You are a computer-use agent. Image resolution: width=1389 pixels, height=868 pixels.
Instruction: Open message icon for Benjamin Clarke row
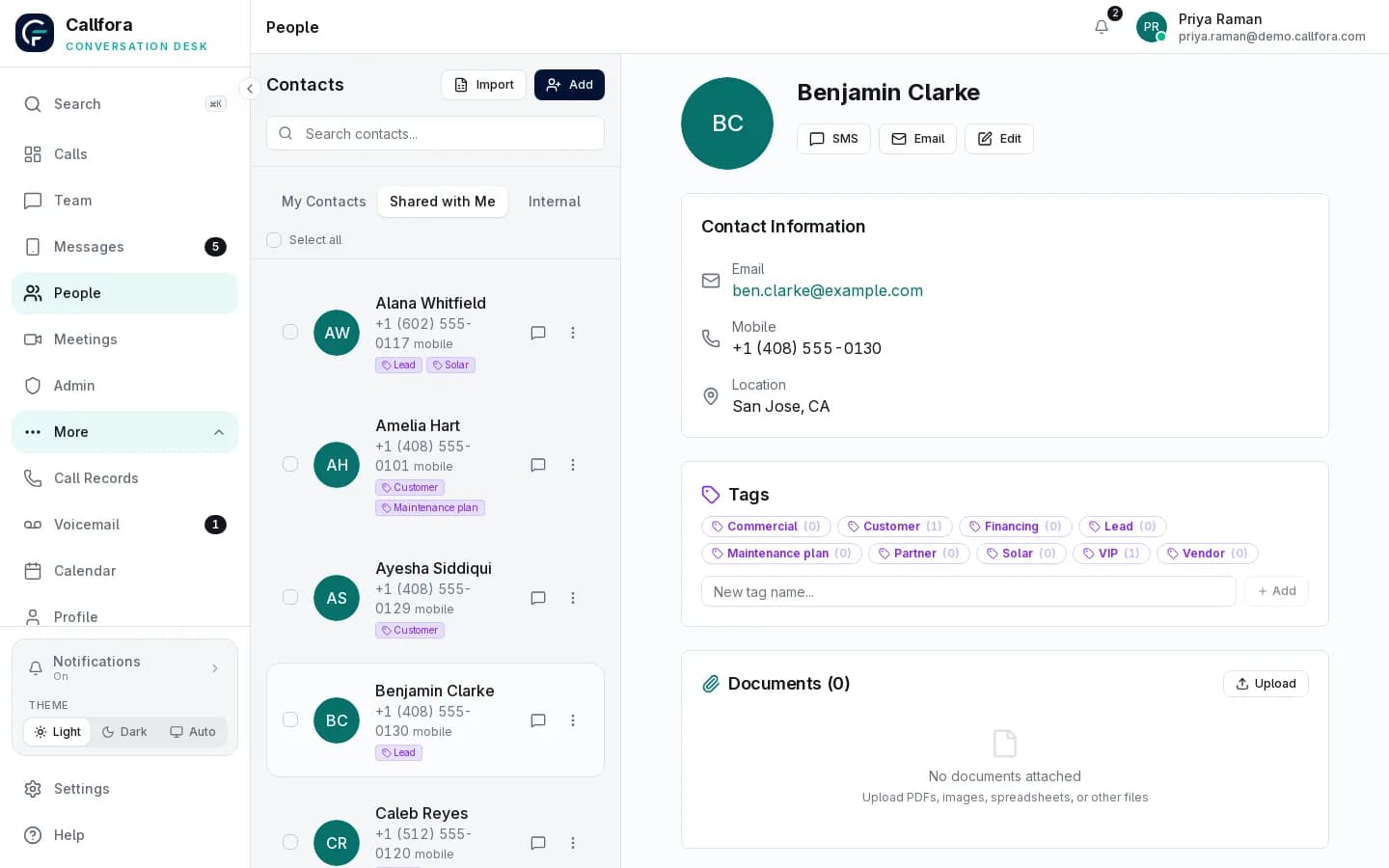click(538, 720)
